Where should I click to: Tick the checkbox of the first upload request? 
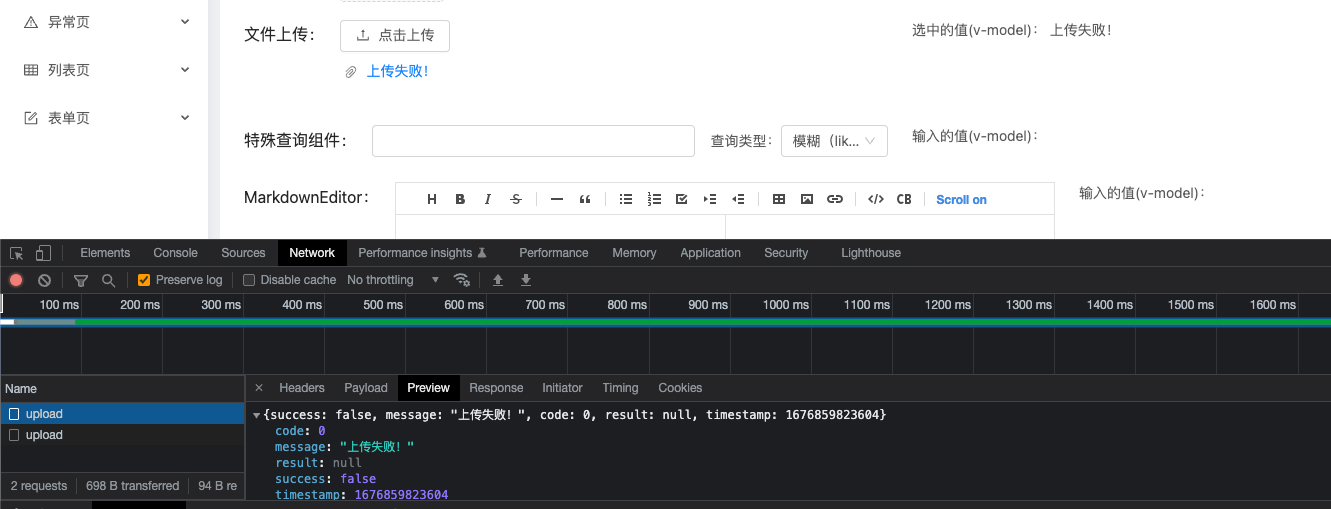(x=14, y=414)
